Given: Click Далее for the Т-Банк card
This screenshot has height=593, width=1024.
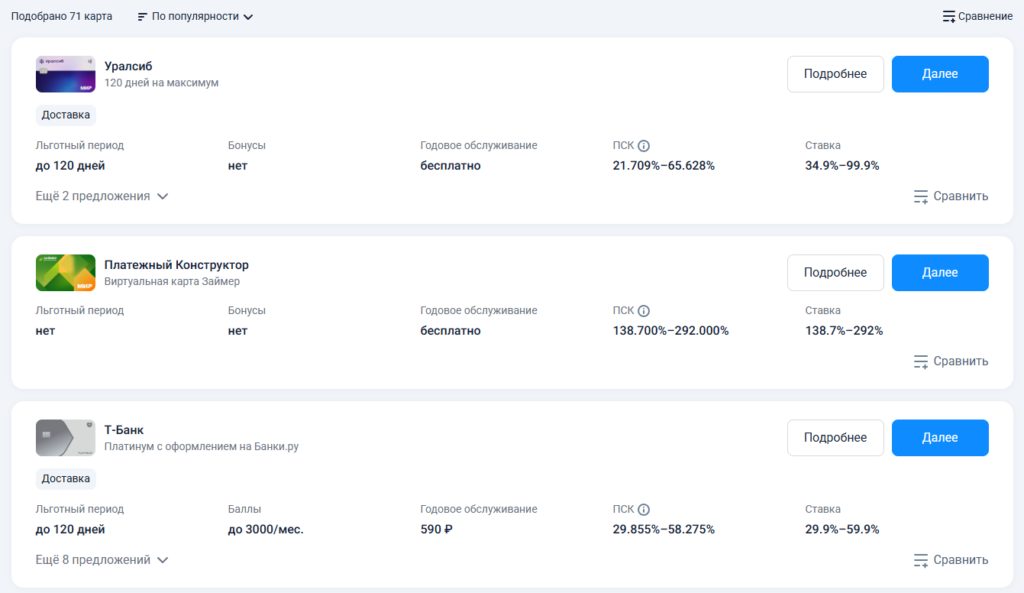Looking at the screenshot, I should [940, 438].
